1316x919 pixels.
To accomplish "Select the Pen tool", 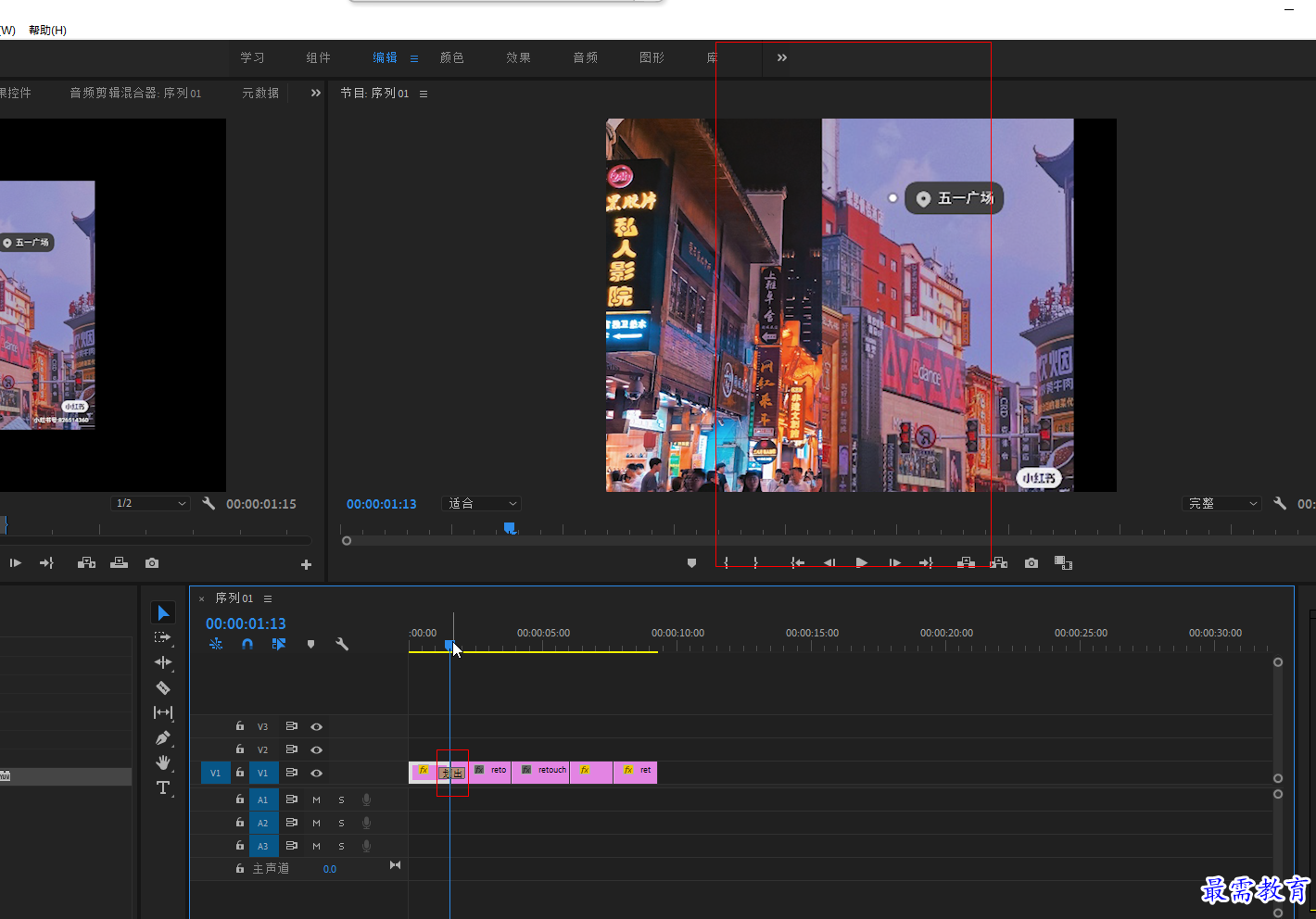I will coord(163,738).
